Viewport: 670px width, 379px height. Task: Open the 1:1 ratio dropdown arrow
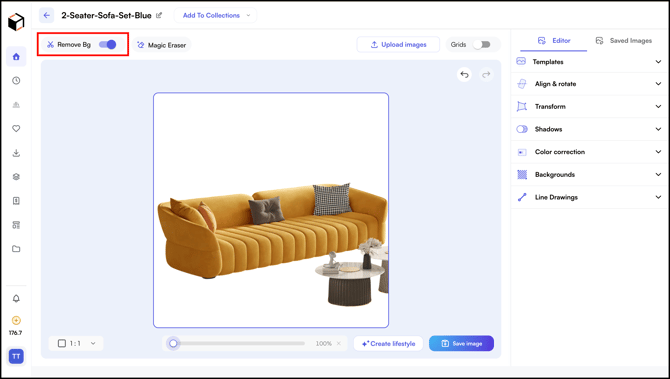93,344
